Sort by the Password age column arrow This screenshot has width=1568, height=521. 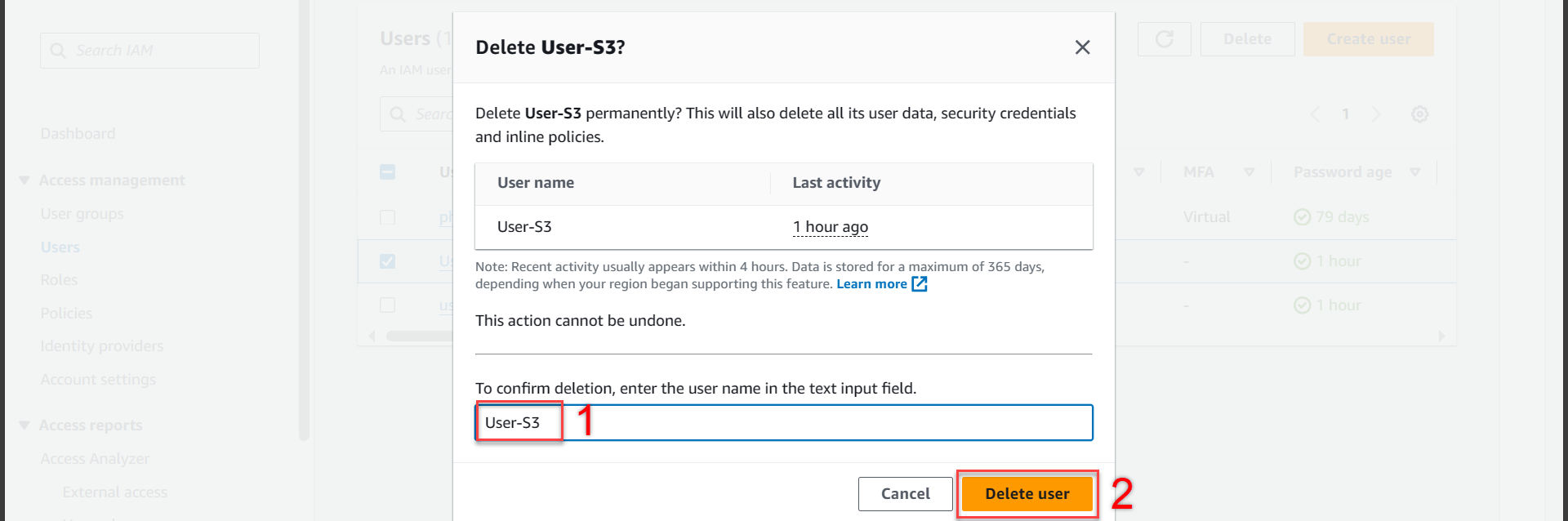(1415, 172)
